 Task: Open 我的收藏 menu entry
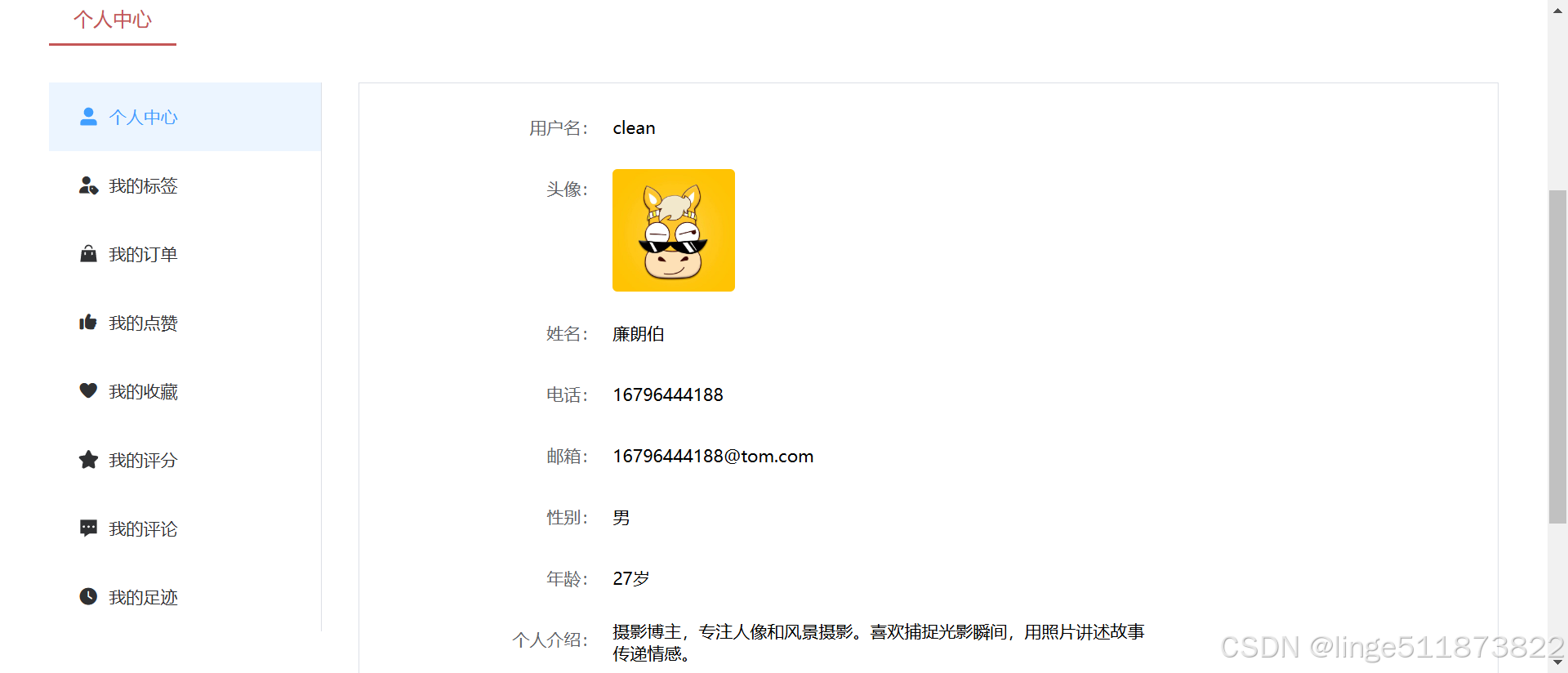click(185, 391)
